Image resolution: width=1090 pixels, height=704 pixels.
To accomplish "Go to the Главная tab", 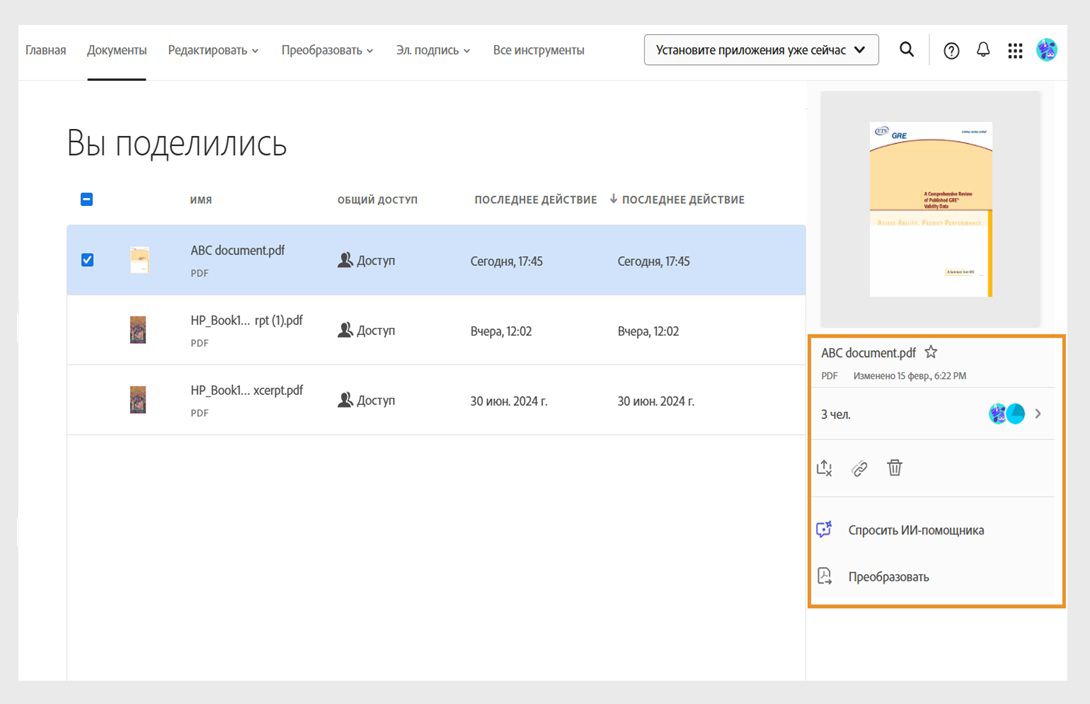I will tap(46, 50).
